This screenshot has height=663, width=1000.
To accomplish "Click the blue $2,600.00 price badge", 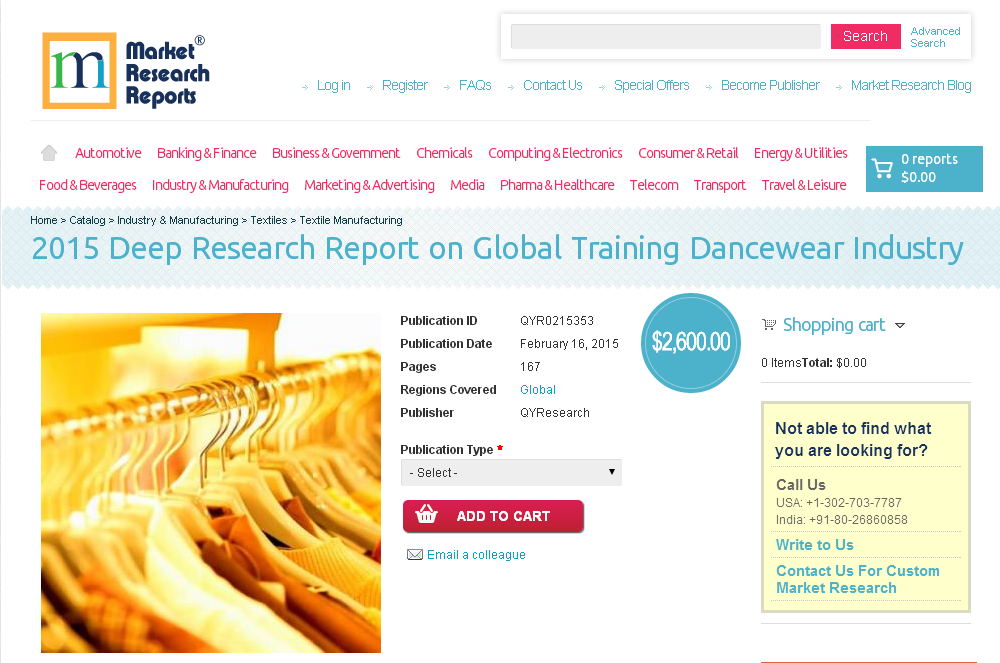I will point(690,342).
